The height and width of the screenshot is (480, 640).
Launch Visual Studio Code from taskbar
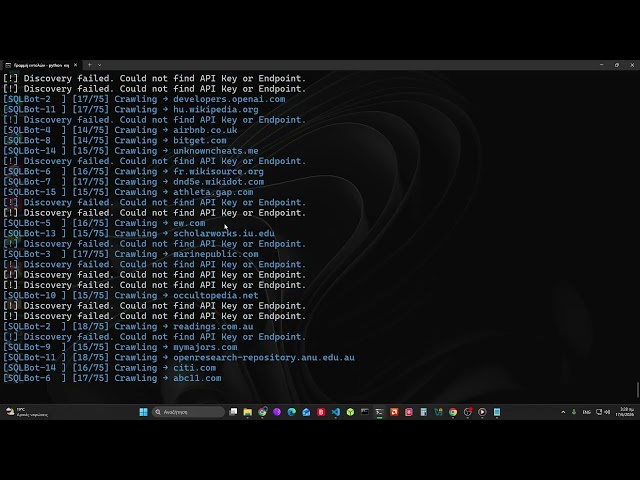[x=336, y=412]
